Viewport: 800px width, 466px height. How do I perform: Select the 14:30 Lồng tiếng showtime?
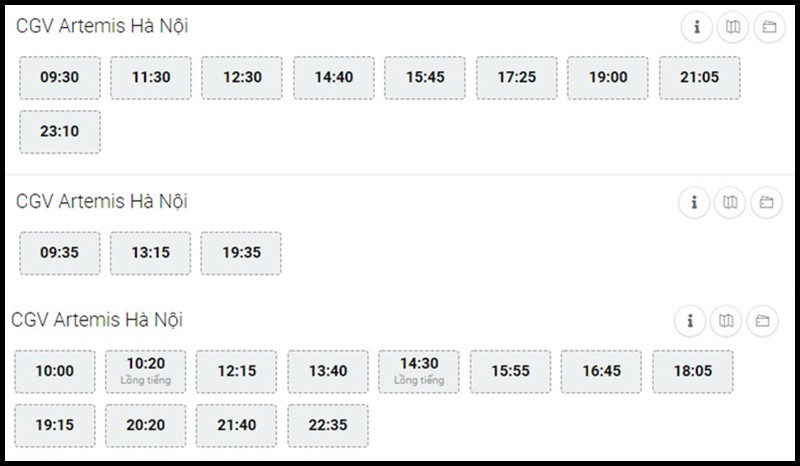click(x=419, y=372)
